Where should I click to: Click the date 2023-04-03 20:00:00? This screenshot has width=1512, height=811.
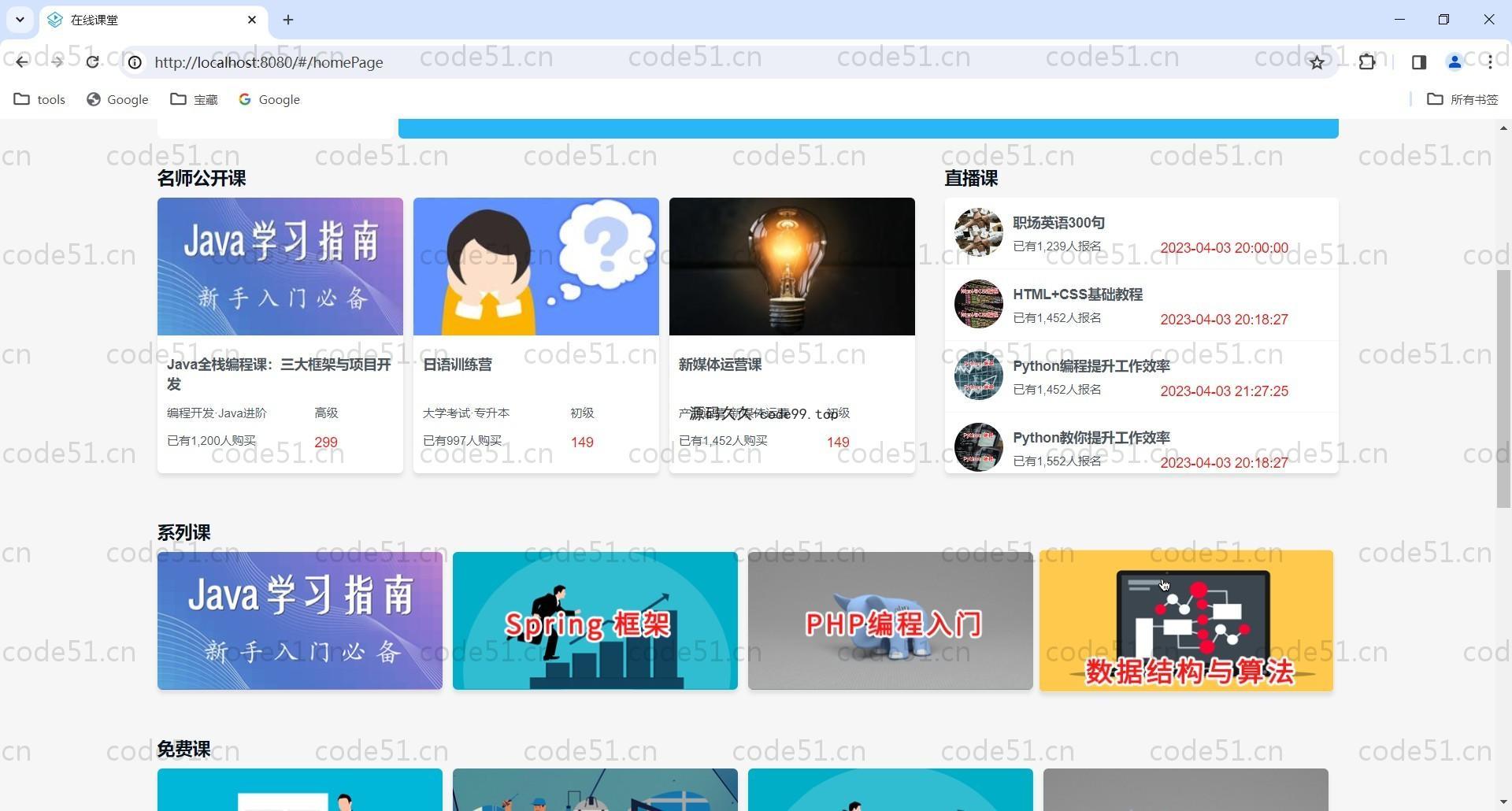coord(1225,248)
